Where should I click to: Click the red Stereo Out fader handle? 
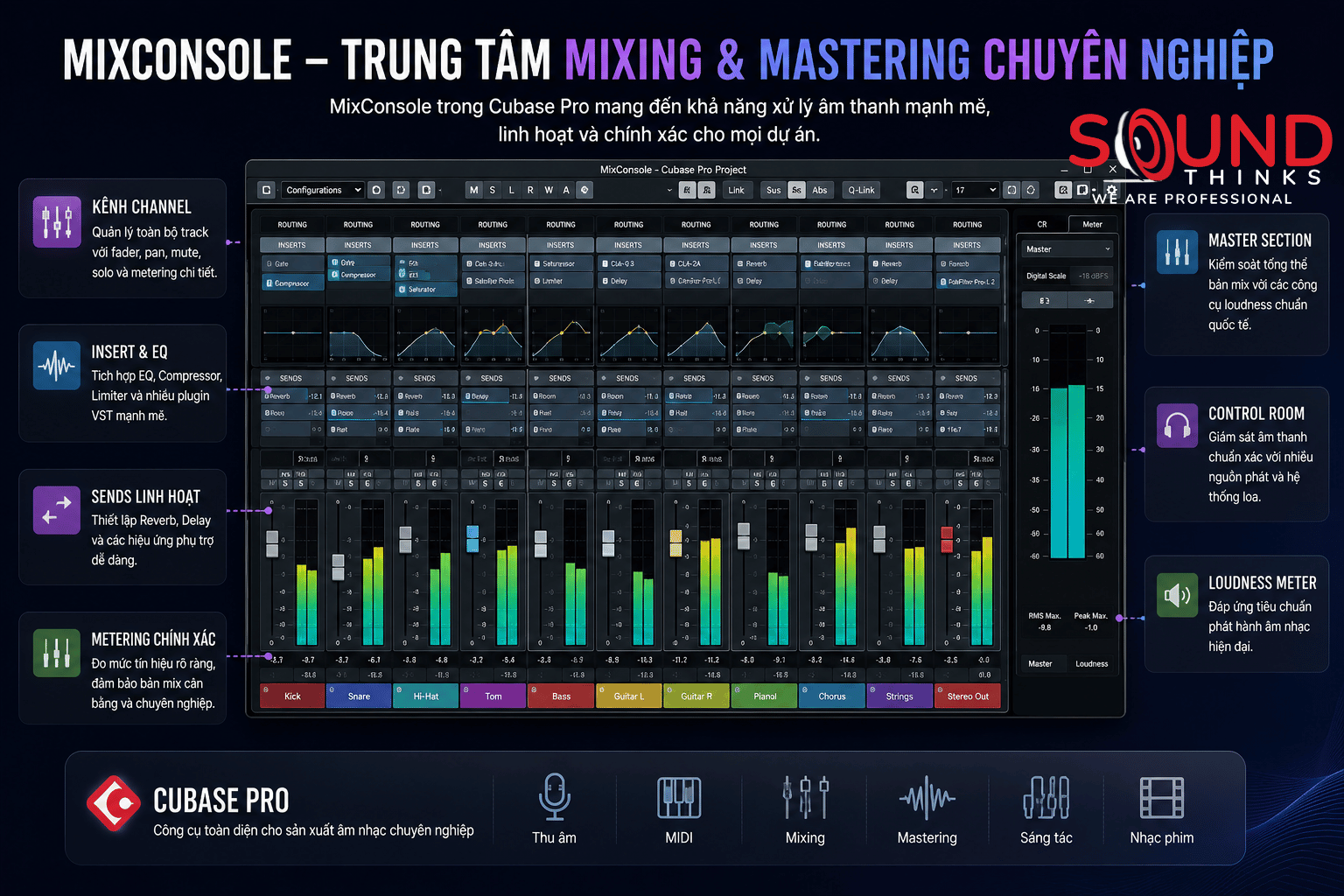coord(946,539)
